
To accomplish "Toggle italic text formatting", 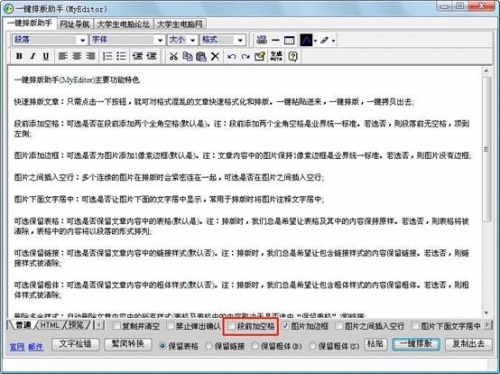I will [33, 56].
